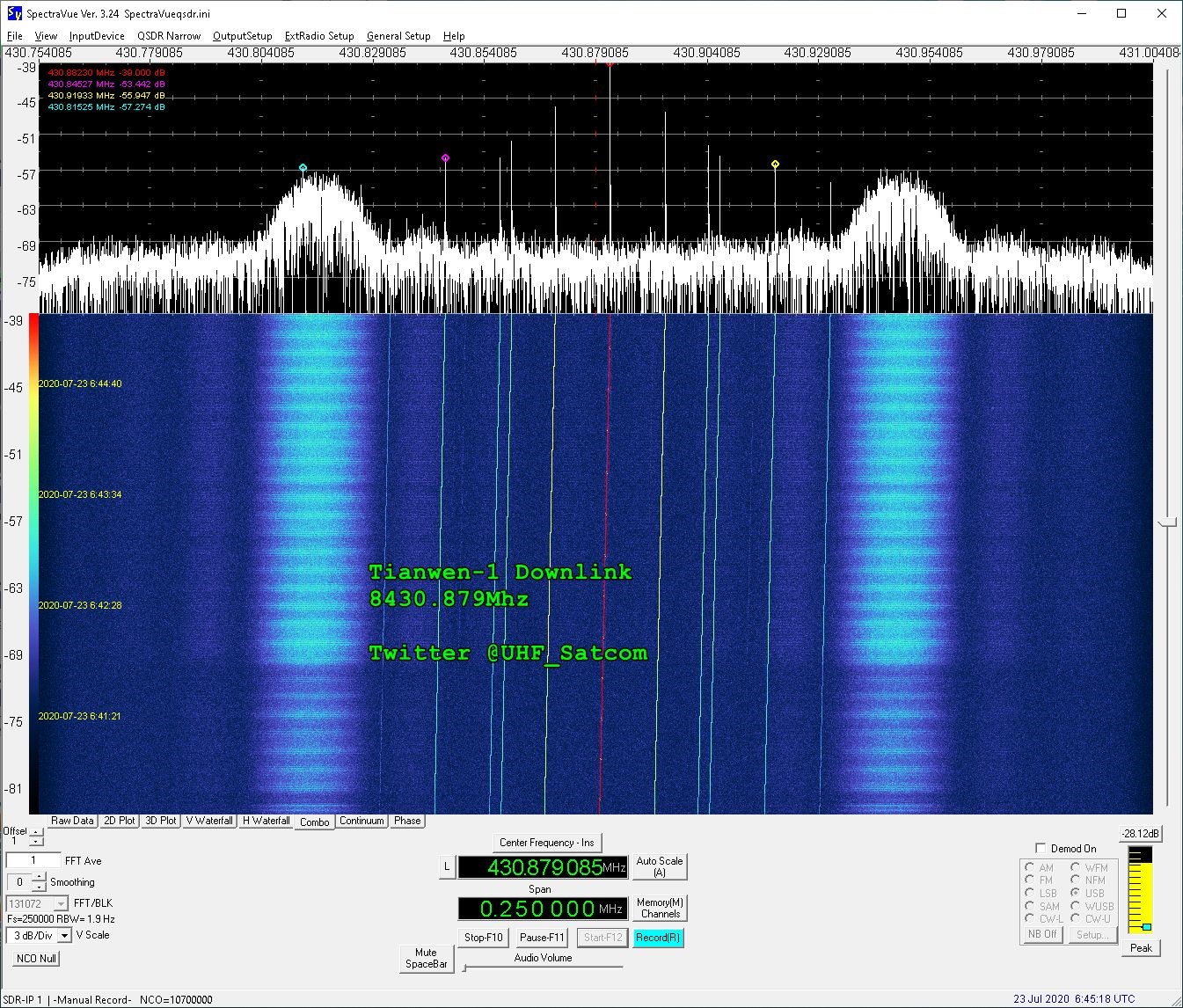Select the AM demodulation radio button
Image resolution: width=1183 pixels, height=1008 pixels.
pyautogui.click(x=1030, y=867)
